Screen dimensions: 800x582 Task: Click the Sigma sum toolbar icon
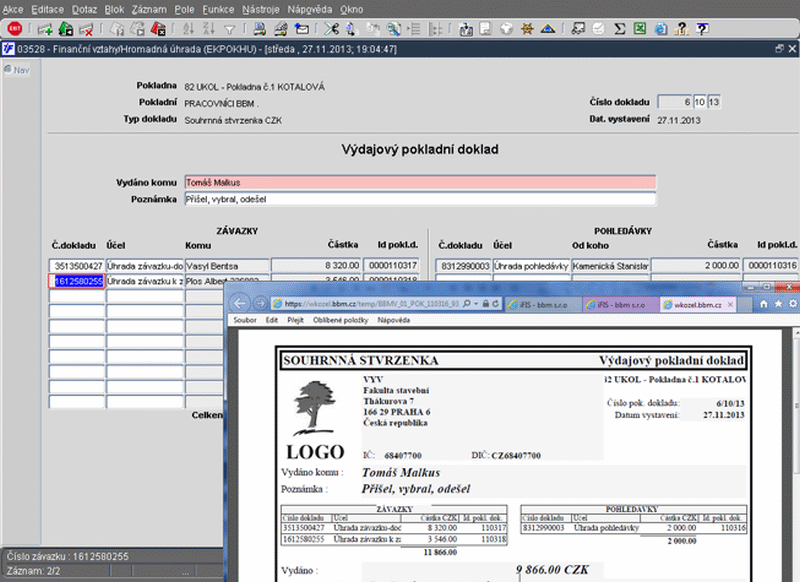coord(619,29)
